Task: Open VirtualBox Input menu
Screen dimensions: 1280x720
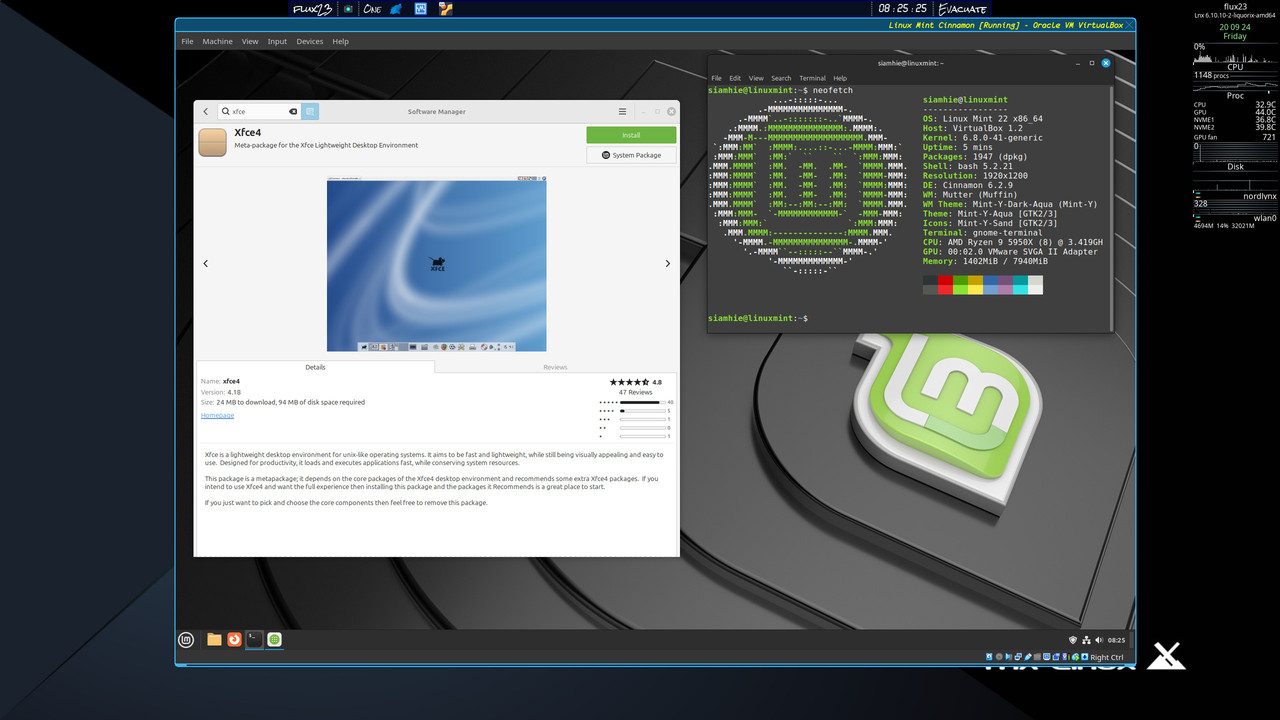Action: pyautogui.click(x=277, y=42)
